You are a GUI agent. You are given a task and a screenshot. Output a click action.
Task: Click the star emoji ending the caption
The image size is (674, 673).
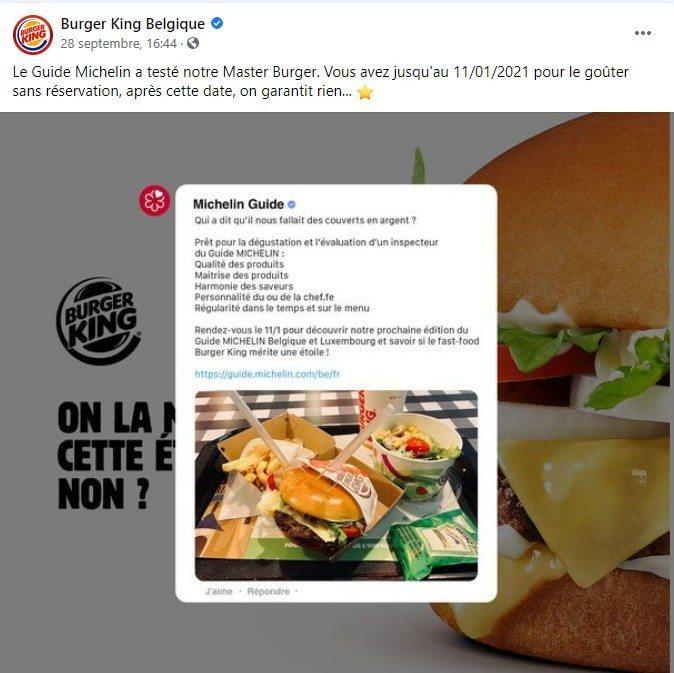coord(365,92)
